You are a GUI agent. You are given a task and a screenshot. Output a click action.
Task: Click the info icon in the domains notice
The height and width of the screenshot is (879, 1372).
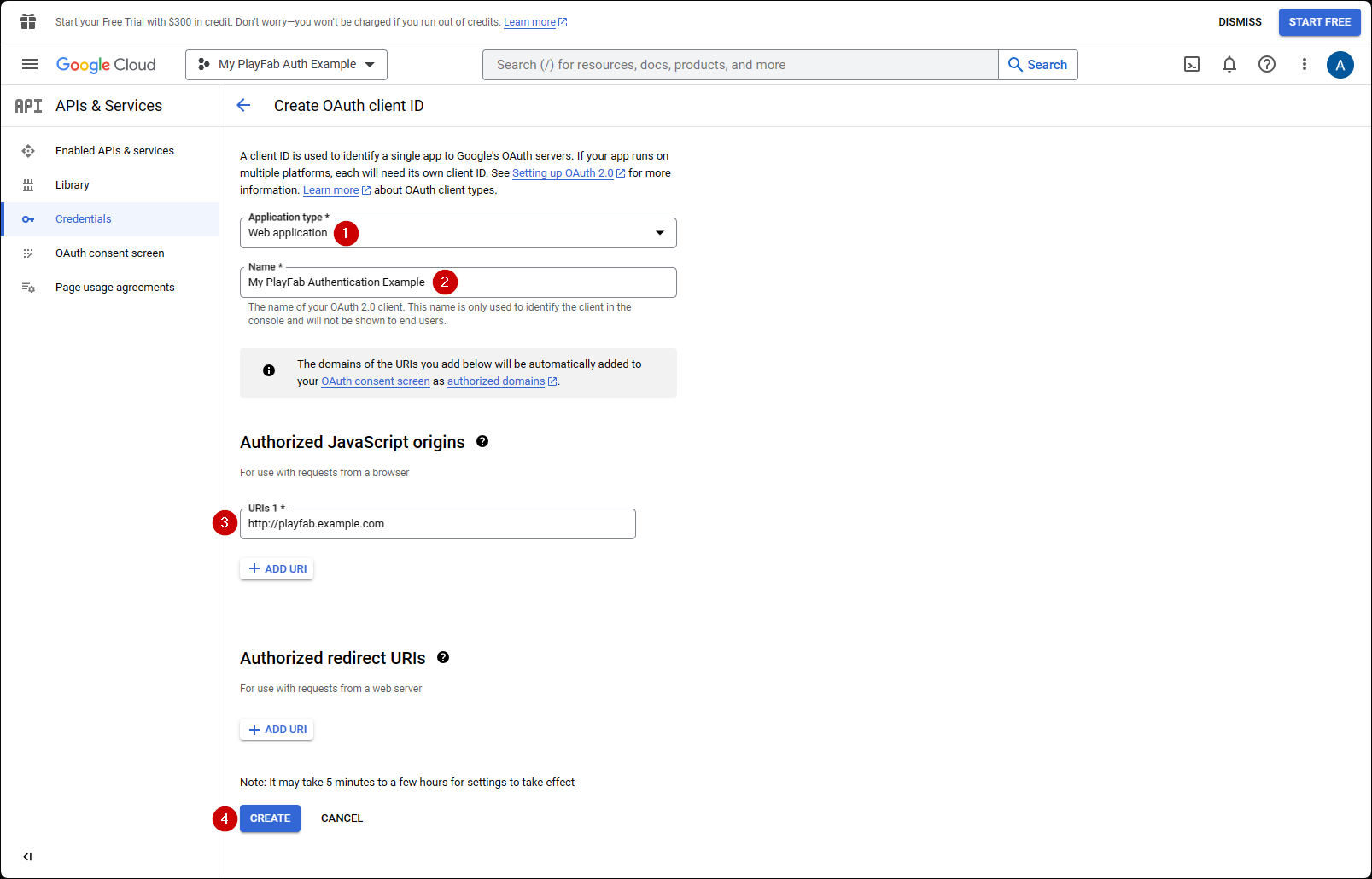[x=268, y=370]
